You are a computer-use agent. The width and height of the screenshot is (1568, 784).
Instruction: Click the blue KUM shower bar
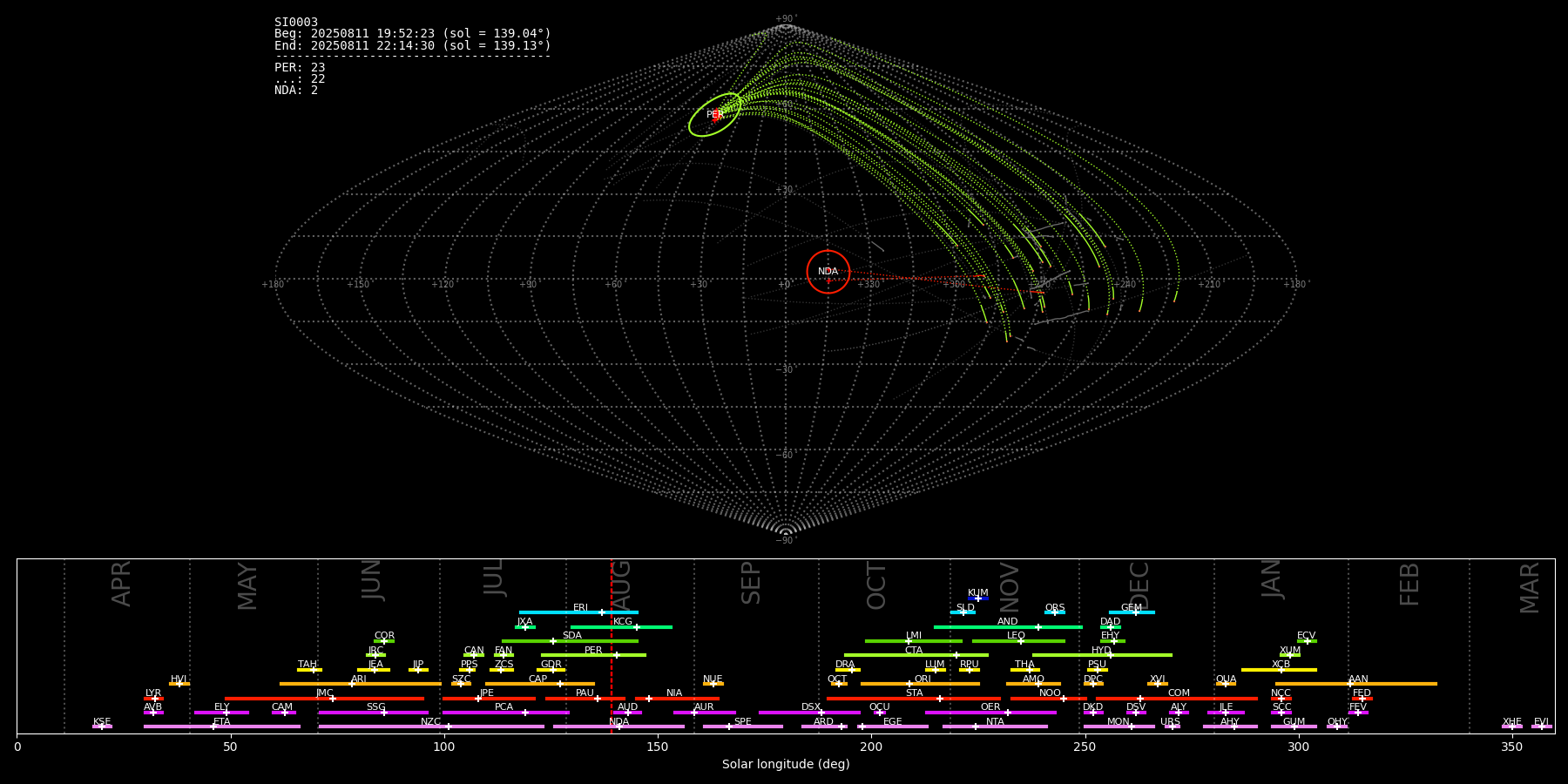click(x=978, y=598)
